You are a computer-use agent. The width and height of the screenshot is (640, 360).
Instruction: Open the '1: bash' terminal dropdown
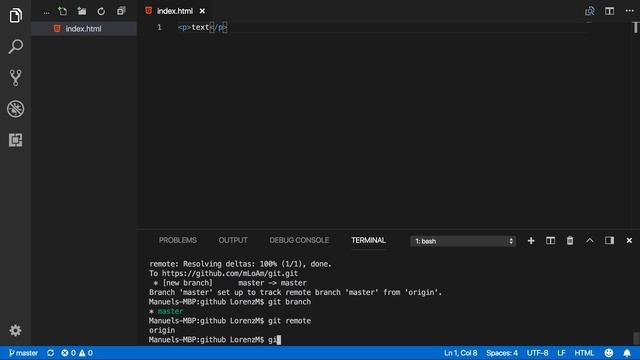463,241
